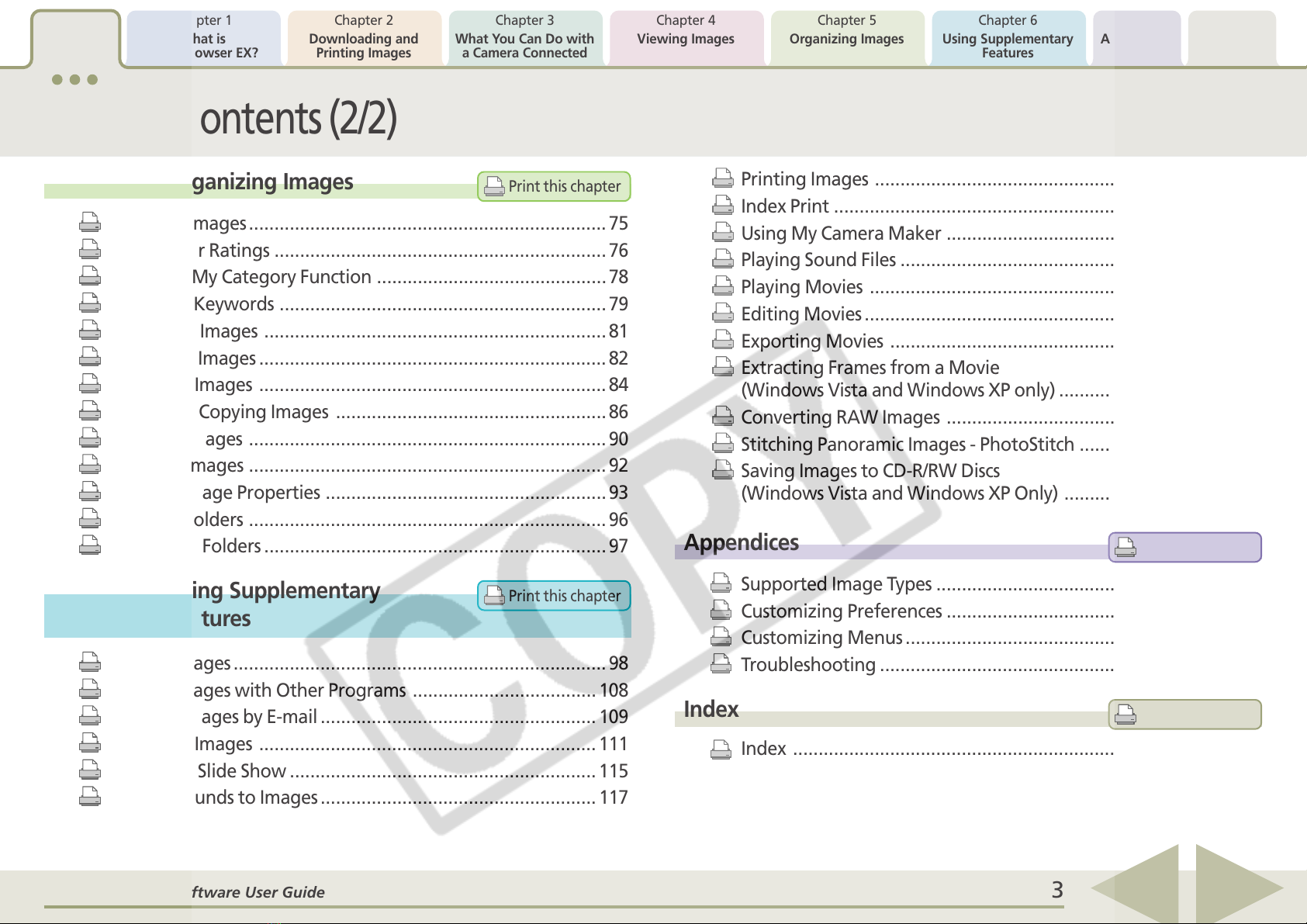Open the Slide Show entry page 115

[x=413, y=770]
